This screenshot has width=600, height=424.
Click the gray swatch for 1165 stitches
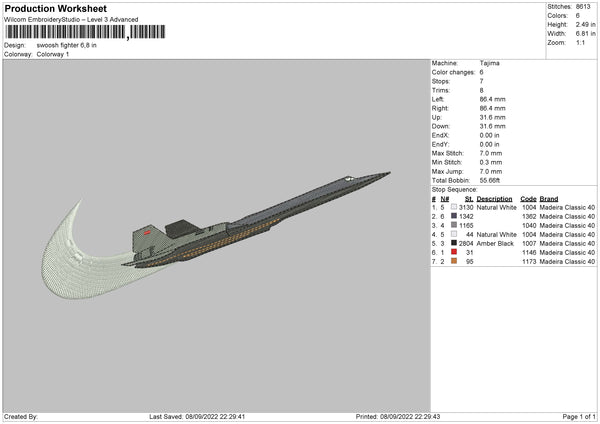pos(454,225)
